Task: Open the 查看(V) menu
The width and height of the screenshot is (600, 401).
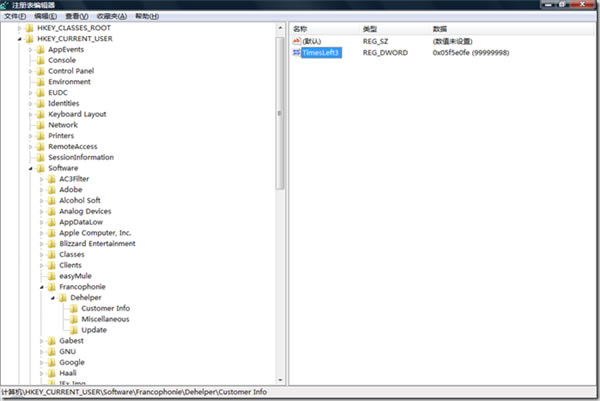Action: pyautogui.click(x=77, y=16)
